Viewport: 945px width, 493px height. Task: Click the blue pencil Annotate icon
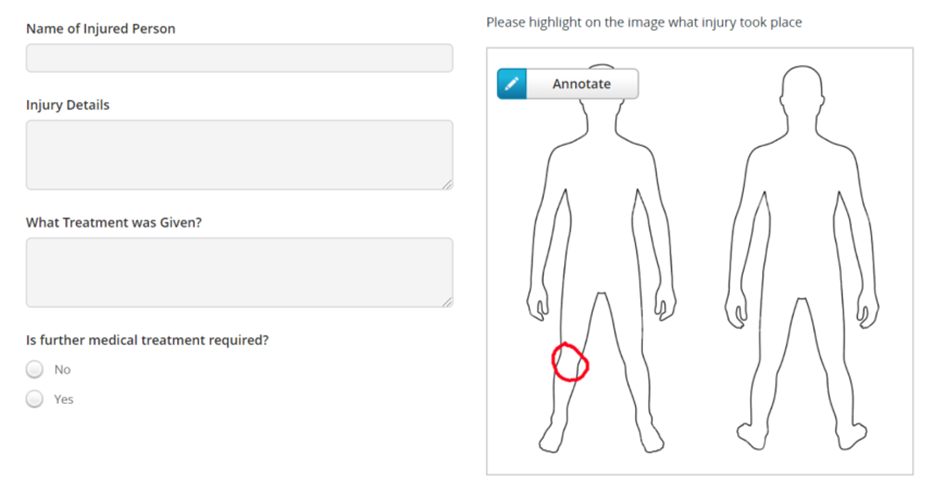coord(512,84)
